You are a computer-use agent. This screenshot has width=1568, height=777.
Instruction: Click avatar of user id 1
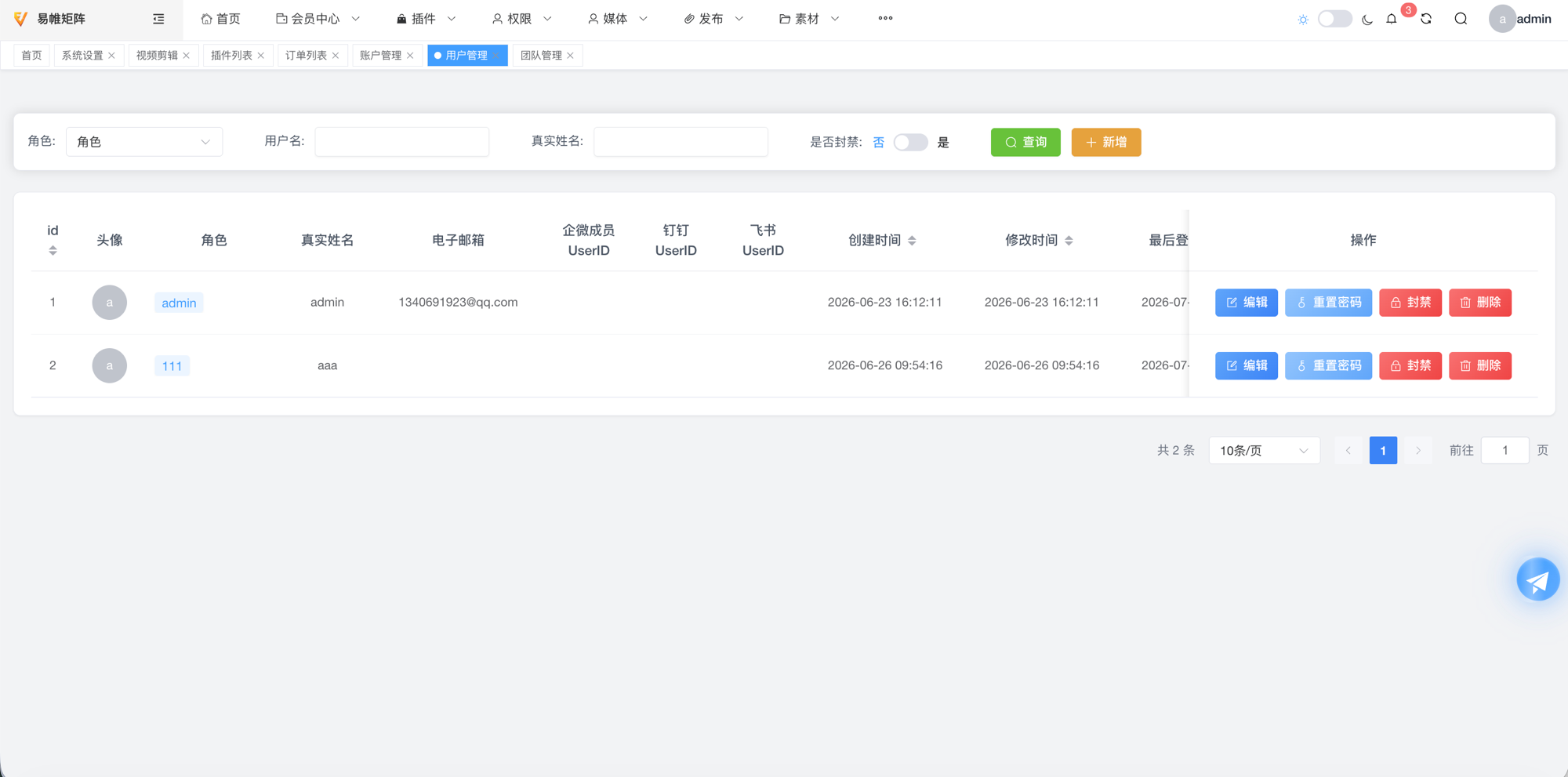pos(110,303)
